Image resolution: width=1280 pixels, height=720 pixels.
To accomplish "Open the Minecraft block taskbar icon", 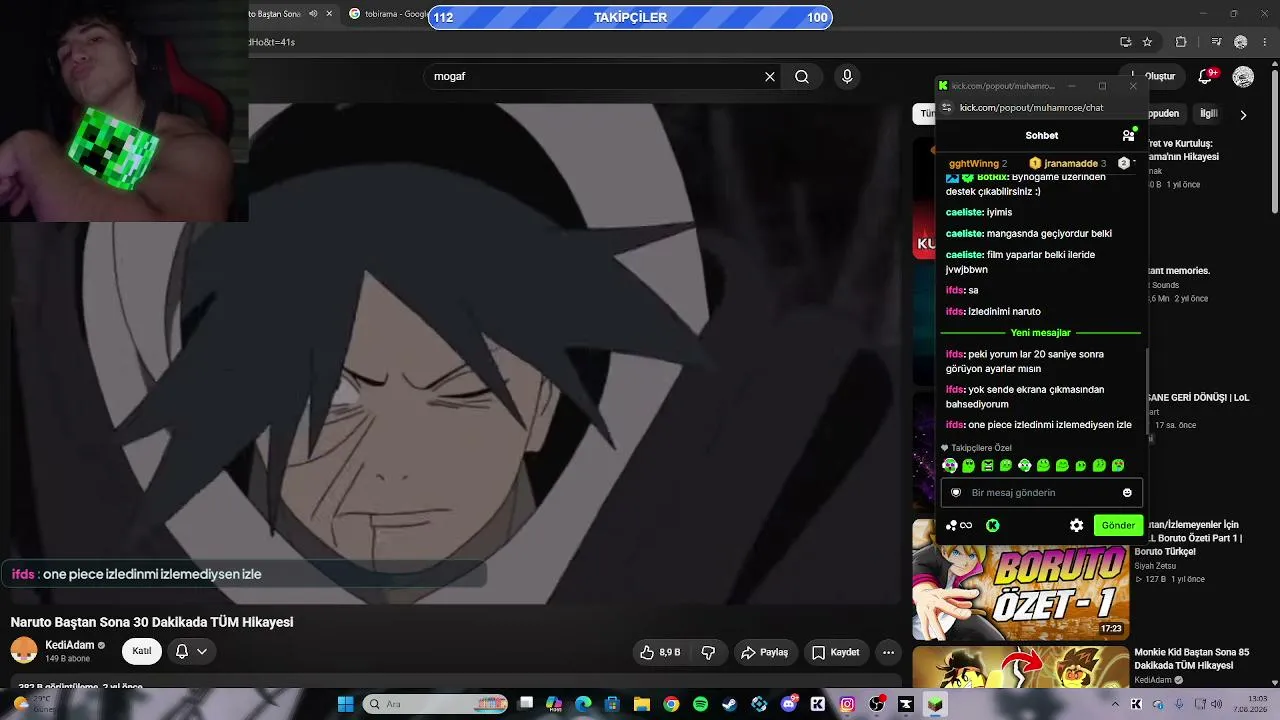I will pos(935,704).
